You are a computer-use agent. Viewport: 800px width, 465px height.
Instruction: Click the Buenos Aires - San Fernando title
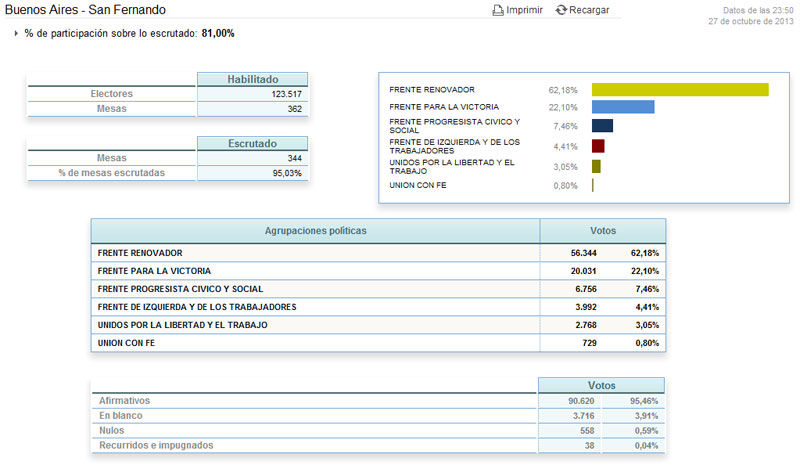pos(86,10)
